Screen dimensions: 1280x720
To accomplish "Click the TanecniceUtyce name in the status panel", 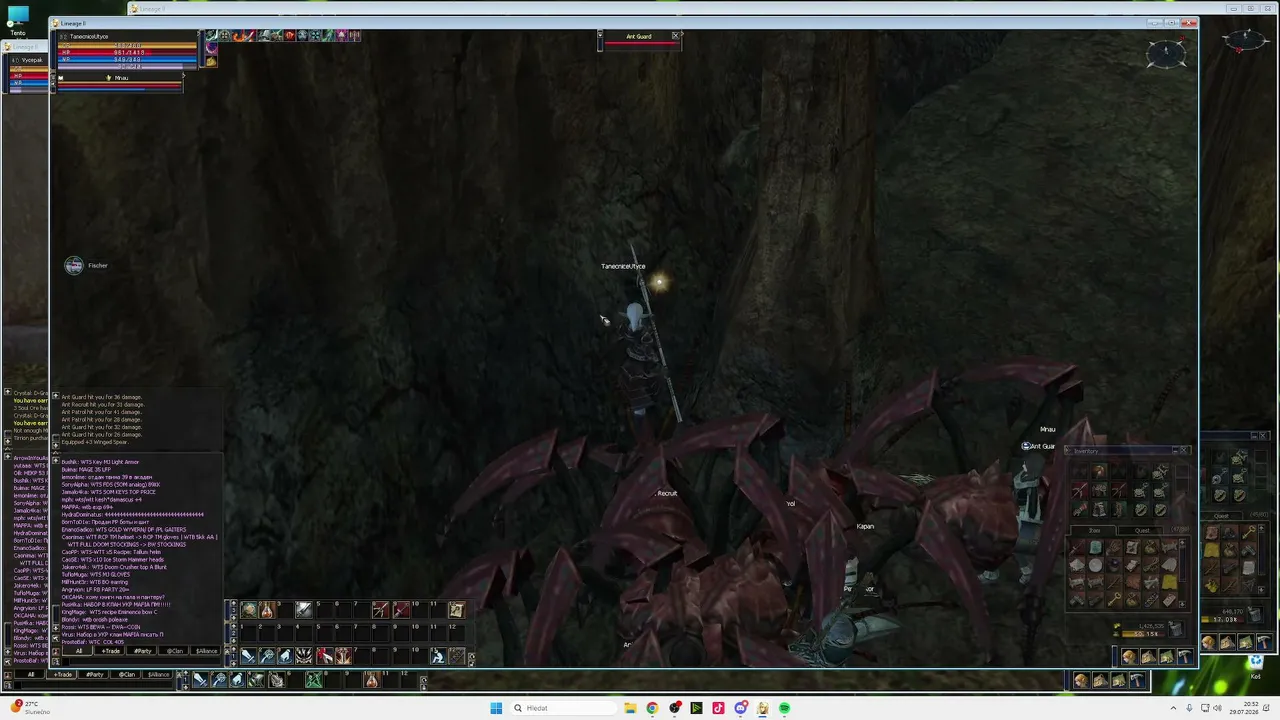I will [90, 37].
